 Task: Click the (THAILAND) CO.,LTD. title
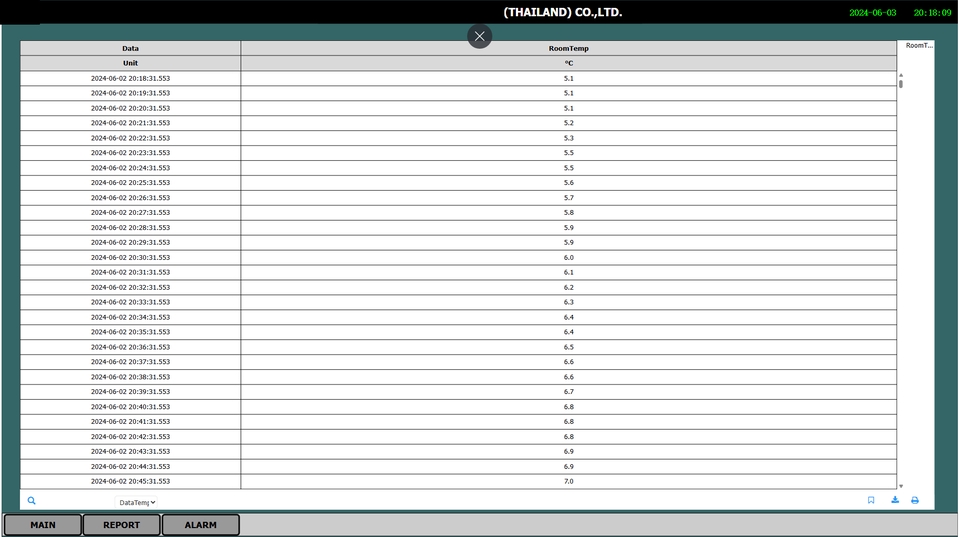click(562, 12)
